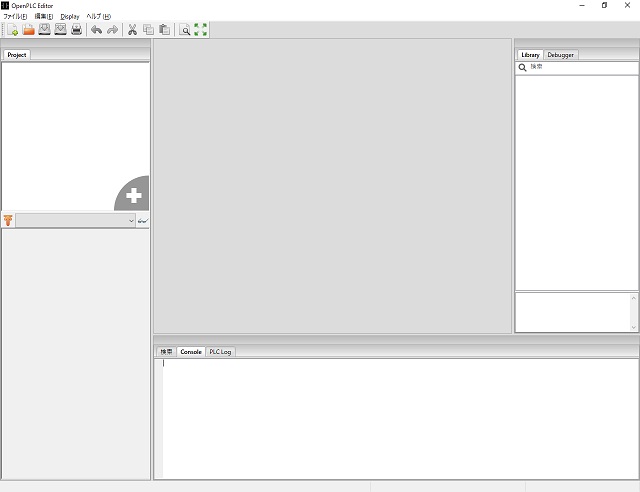Print using the printer icon

[x=76, y=30]
